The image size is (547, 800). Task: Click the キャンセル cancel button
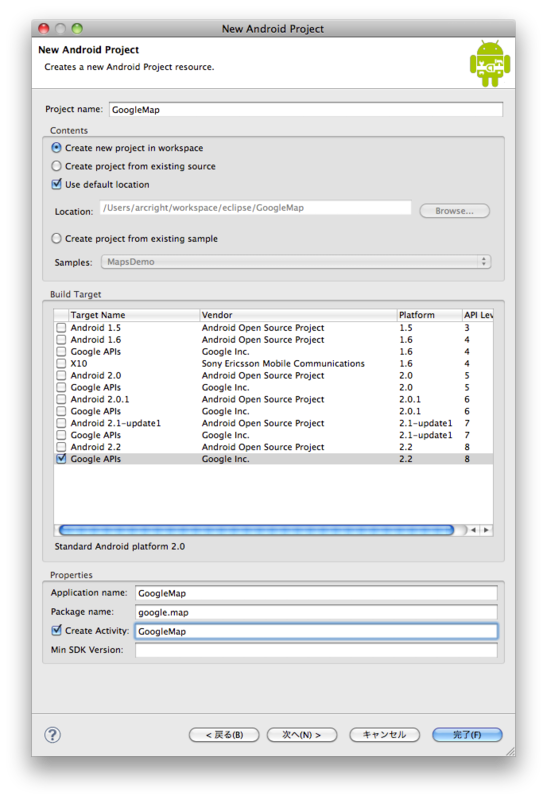[384, 735]
